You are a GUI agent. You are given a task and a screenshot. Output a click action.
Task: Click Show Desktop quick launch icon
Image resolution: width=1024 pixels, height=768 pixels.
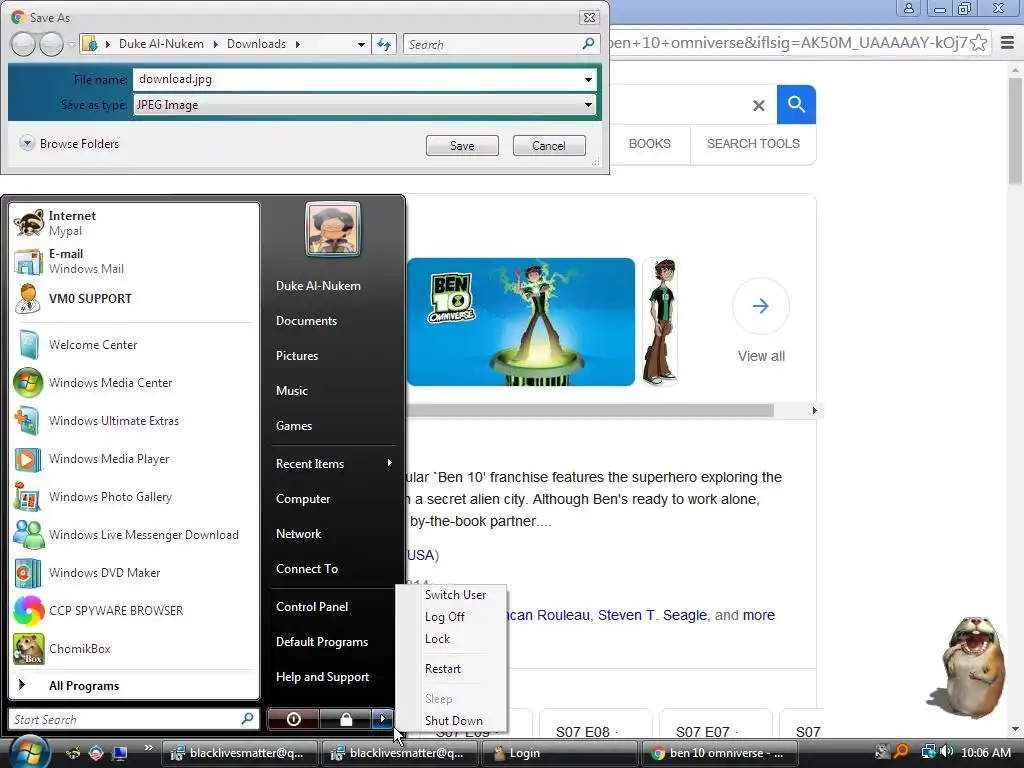click(120, 753)
